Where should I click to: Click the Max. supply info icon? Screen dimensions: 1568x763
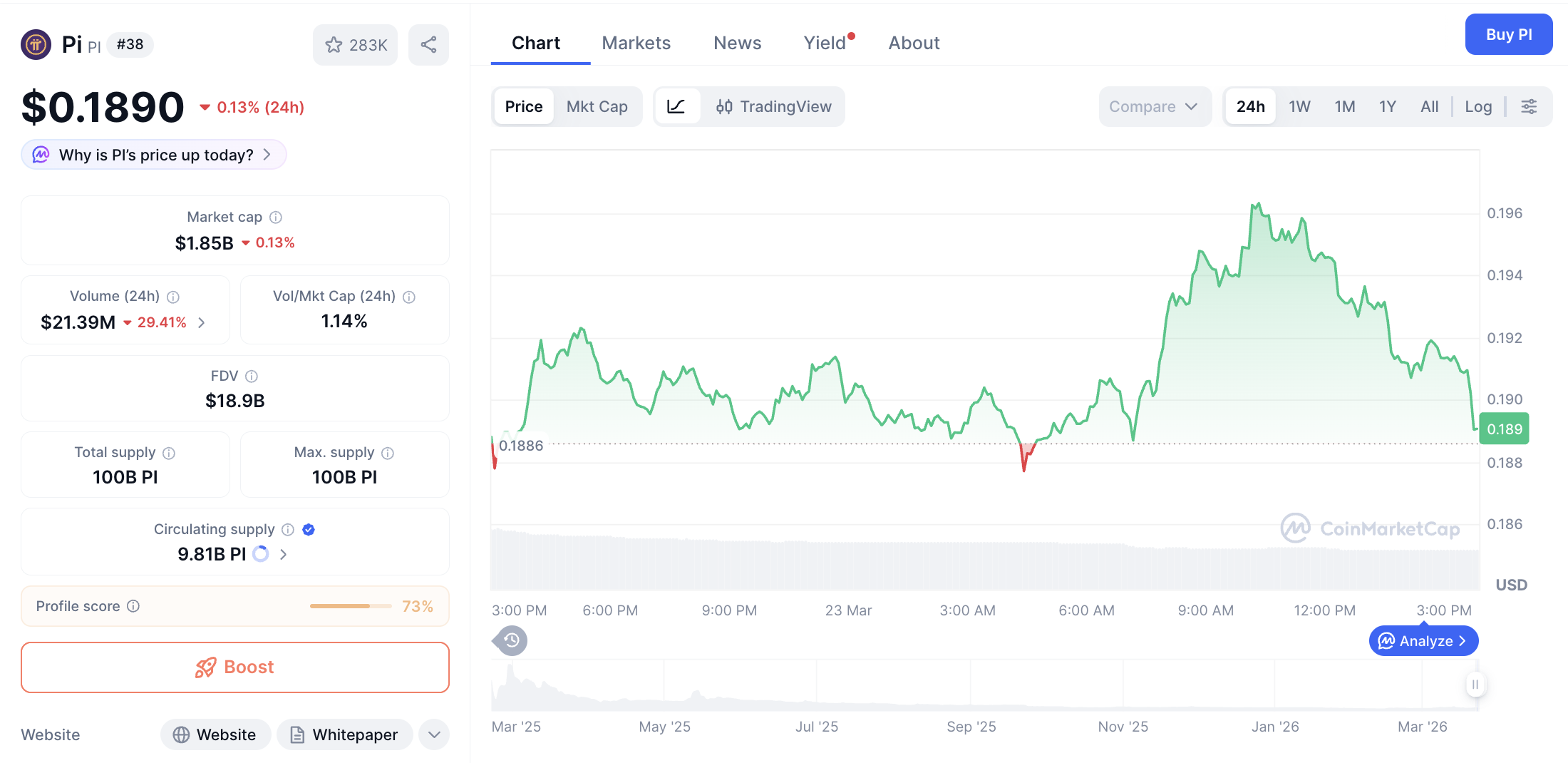coord(388,453)
